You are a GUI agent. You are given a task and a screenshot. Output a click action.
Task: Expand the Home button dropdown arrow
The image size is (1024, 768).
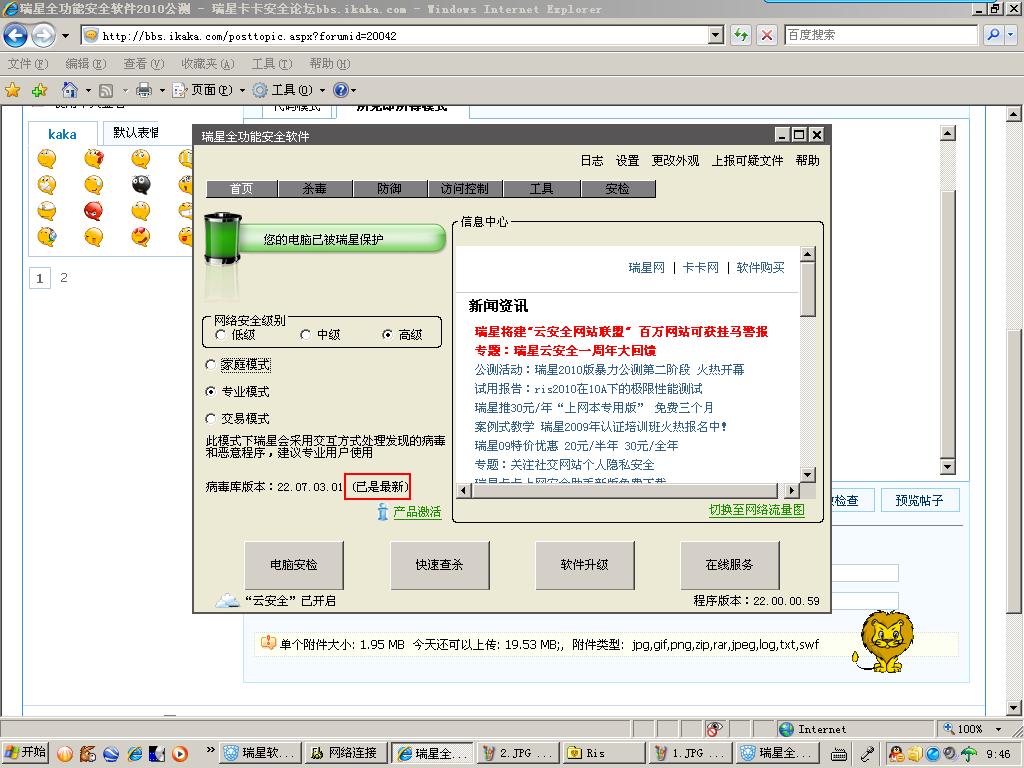tap(88, 90)
